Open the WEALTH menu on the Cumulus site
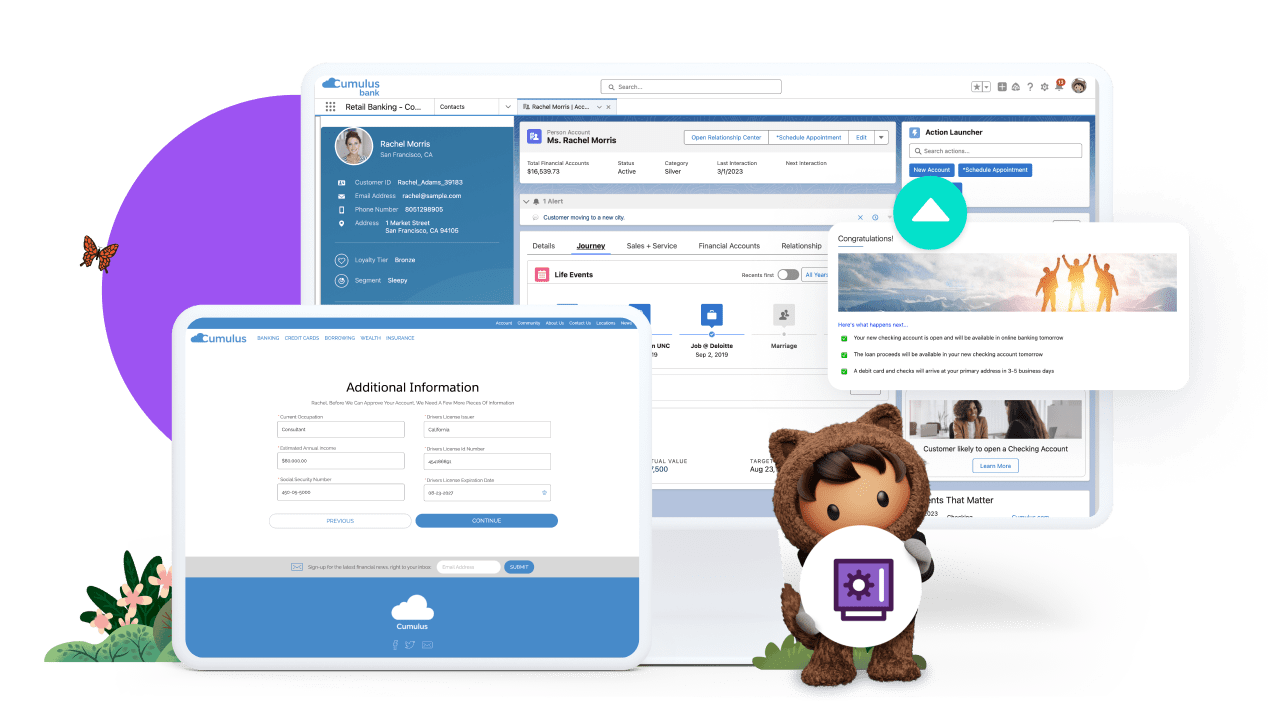 pos(371,338)
